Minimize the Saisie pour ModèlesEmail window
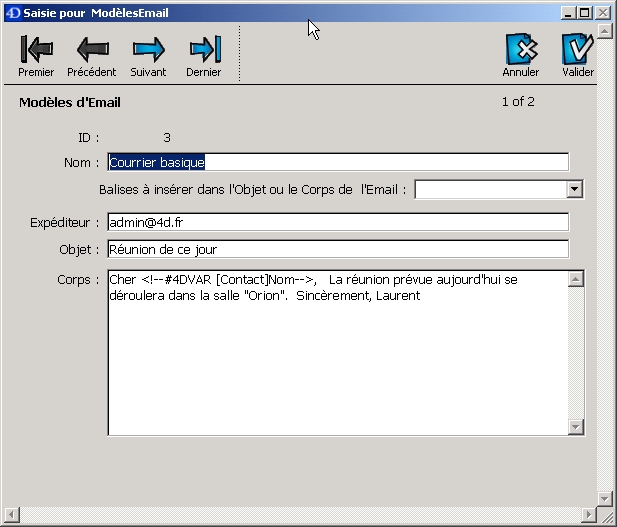 tap(569, 13)
